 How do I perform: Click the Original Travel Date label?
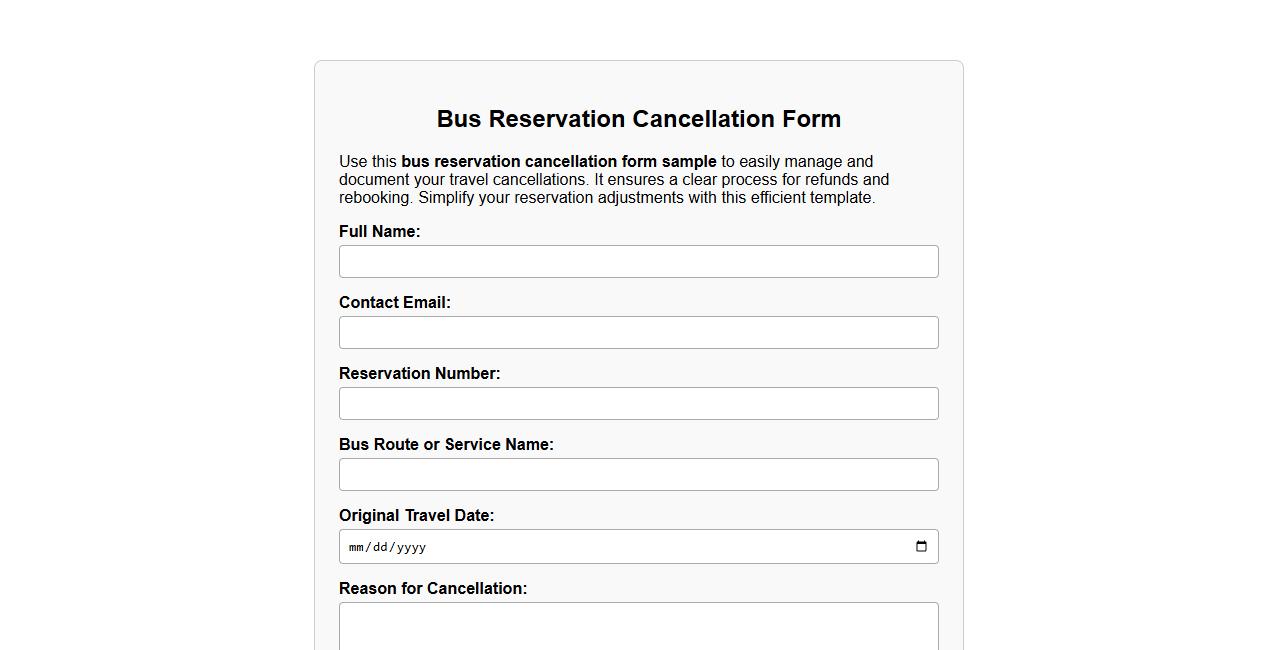[x=417, y=515]
